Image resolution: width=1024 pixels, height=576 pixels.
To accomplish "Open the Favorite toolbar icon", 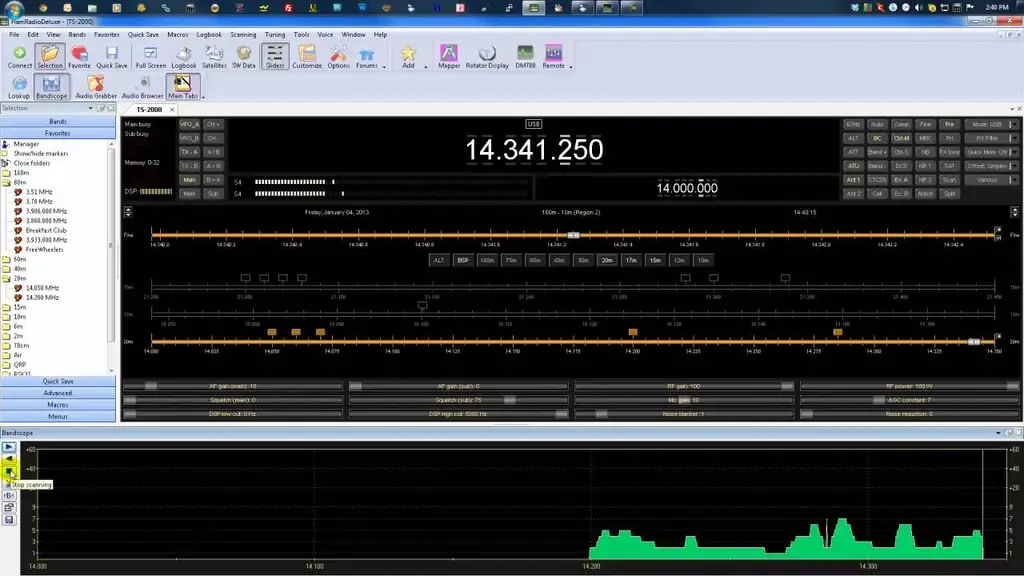I will (x=79, y=56).
